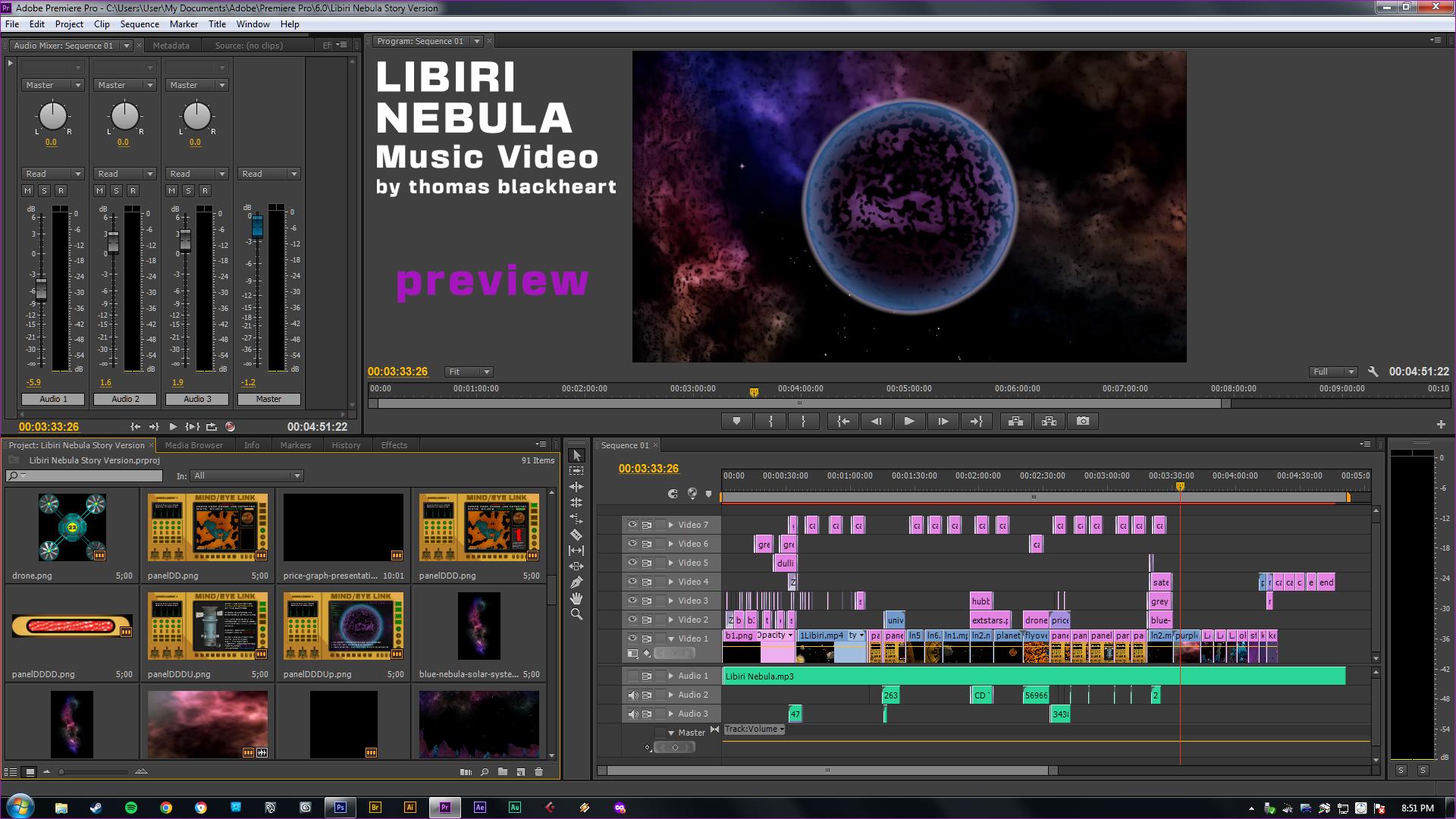This screenshot has width=1456, height=819.
Task: Click the Master channel volume fader
Action: click(257, 225)
